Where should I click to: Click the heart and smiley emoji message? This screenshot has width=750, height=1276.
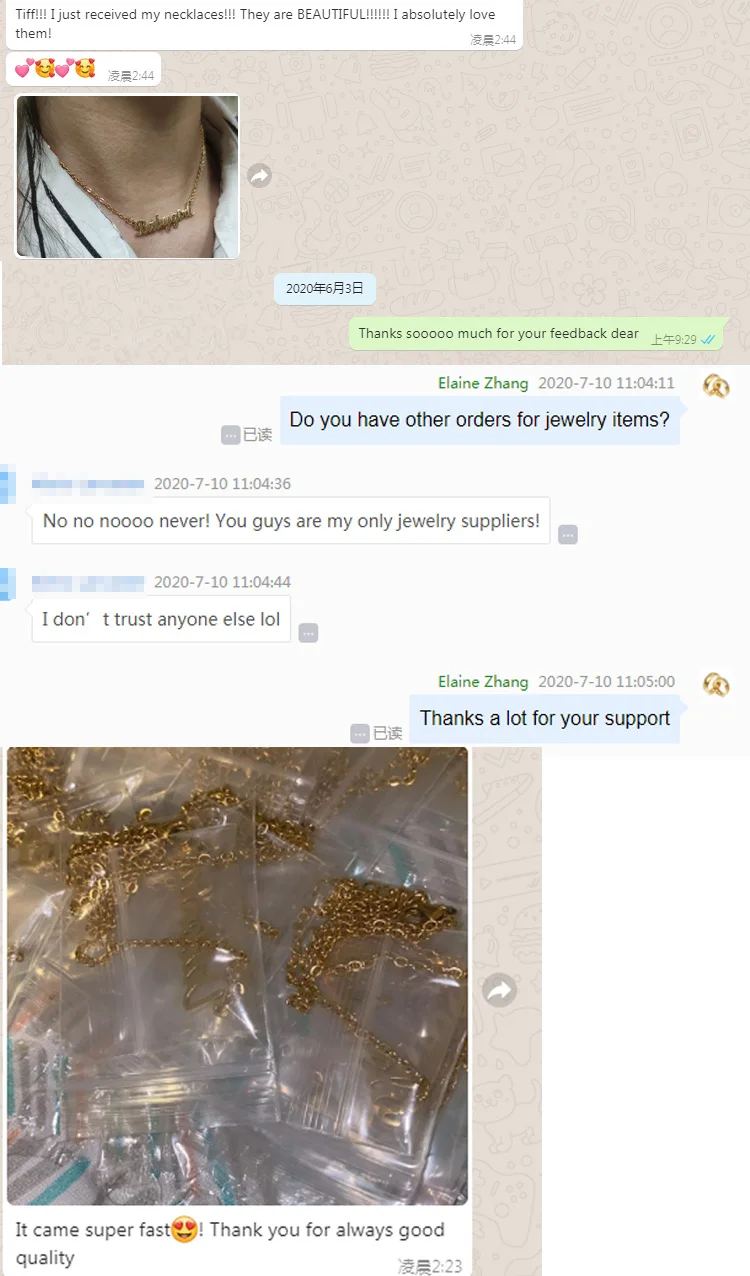[83, 69]
